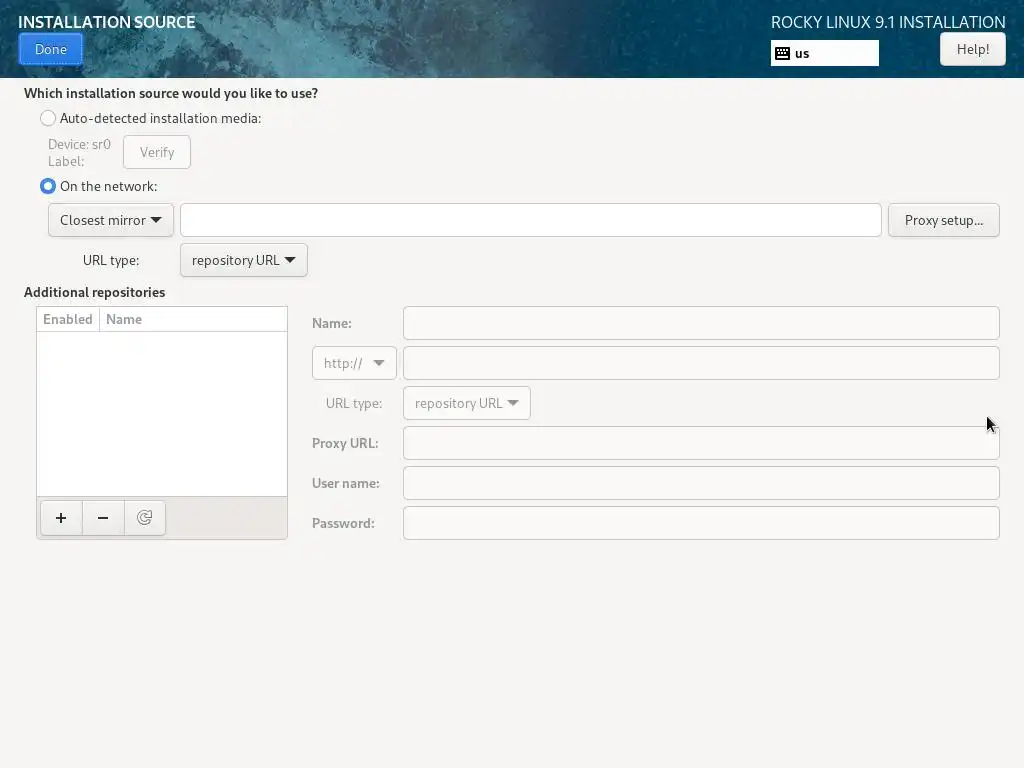Image resolution: width=1024 pixels, height=768 pixels.
Task: Click the User name input field
Action: coord(701,483)
